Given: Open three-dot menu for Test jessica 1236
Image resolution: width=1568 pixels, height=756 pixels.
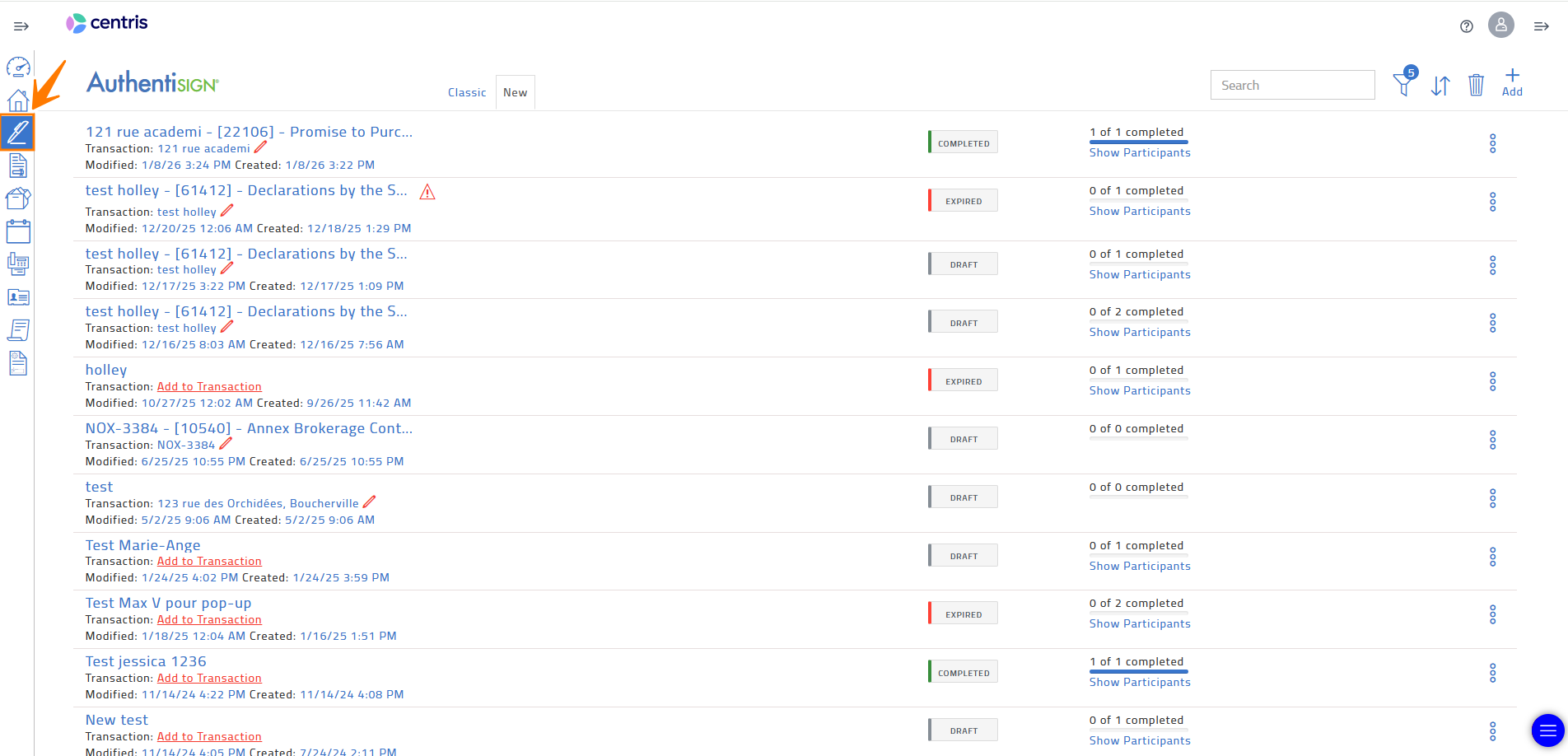Looking at the screenshot, I should [x=1492, y=673].
